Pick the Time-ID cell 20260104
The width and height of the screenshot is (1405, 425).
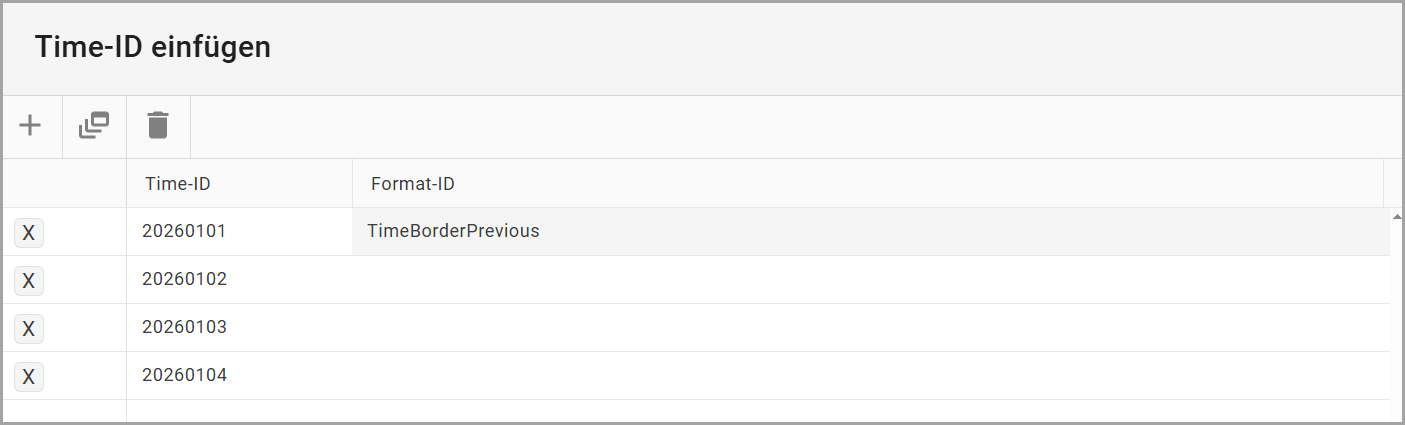[185, 375]
